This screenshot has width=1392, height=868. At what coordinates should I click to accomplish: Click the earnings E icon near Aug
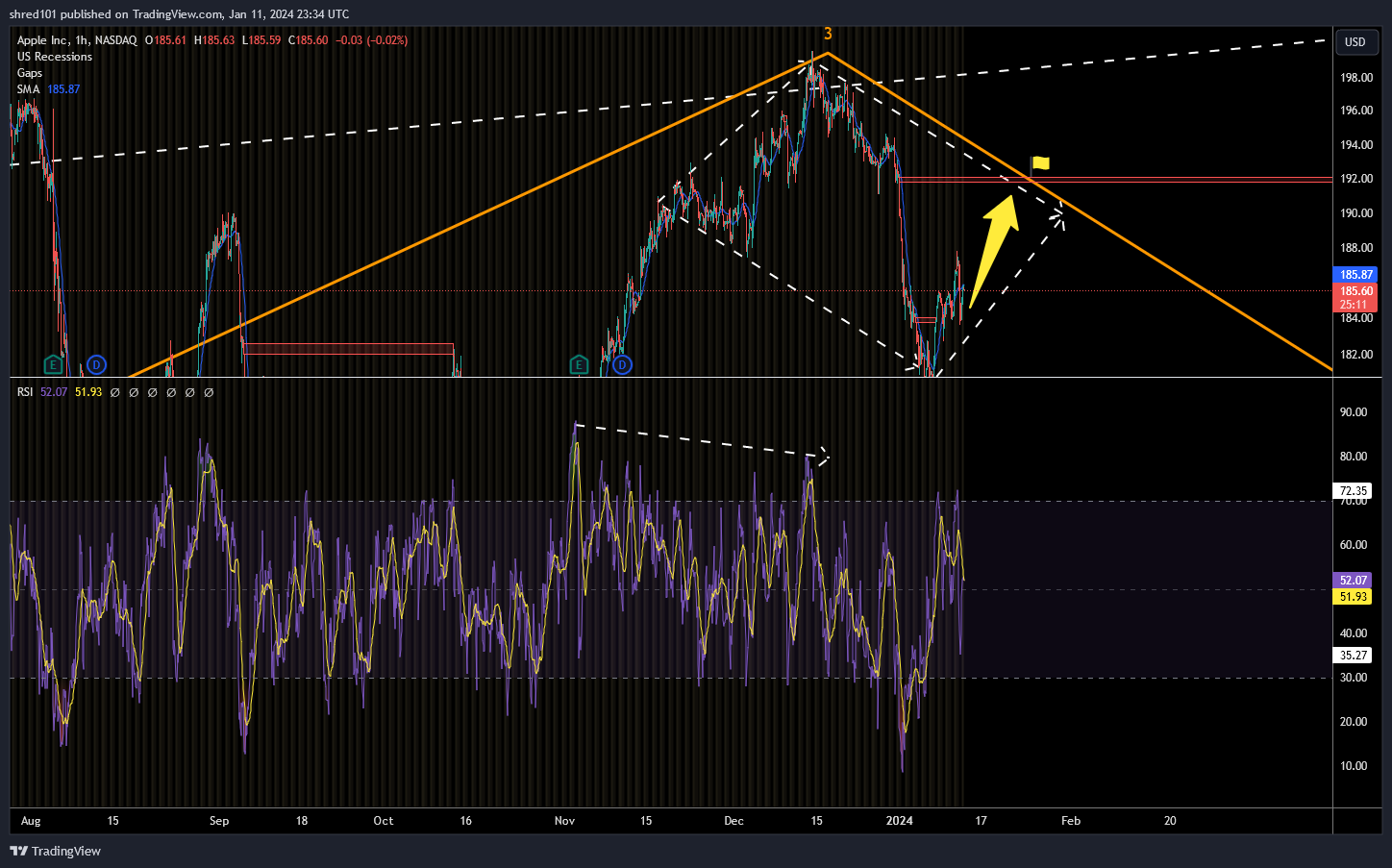coord(54,364)
